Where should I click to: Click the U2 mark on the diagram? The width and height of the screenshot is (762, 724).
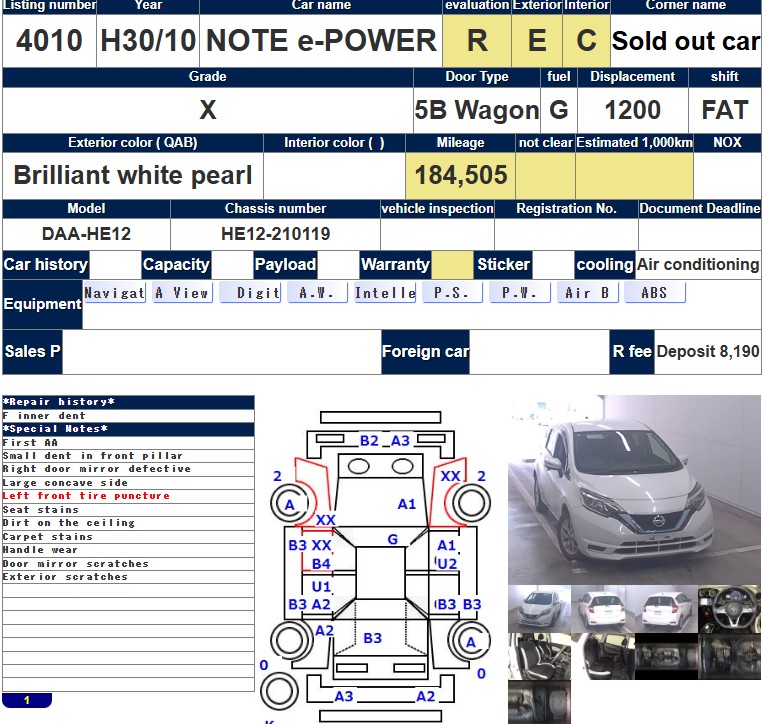pos(447,564)
